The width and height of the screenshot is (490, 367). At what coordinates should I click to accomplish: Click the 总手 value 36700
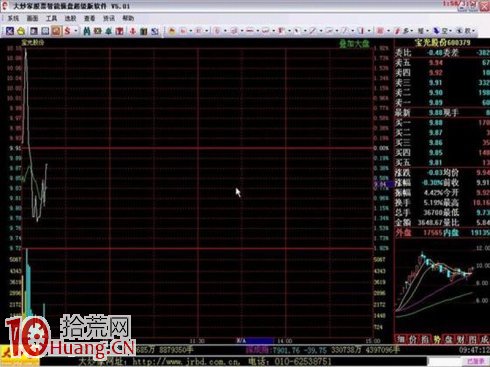click(x=433, y=213)
